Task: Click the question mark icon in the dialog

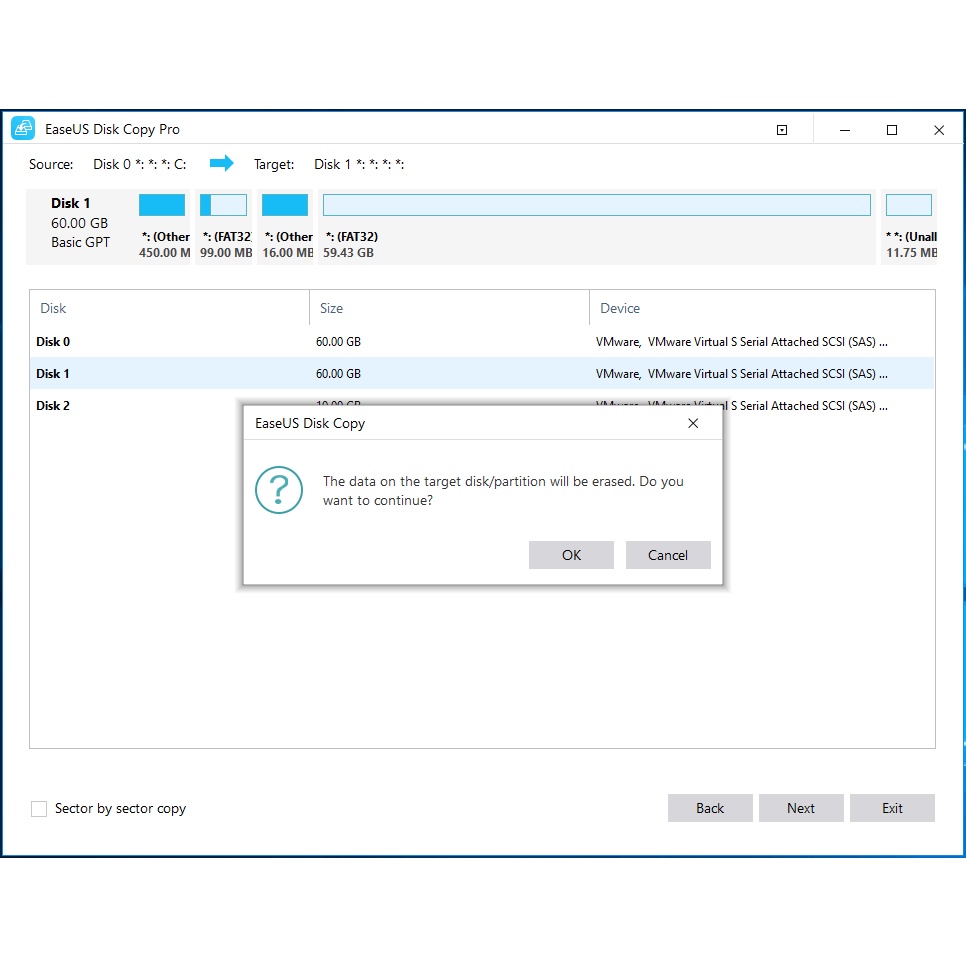Action: (279, 490)
